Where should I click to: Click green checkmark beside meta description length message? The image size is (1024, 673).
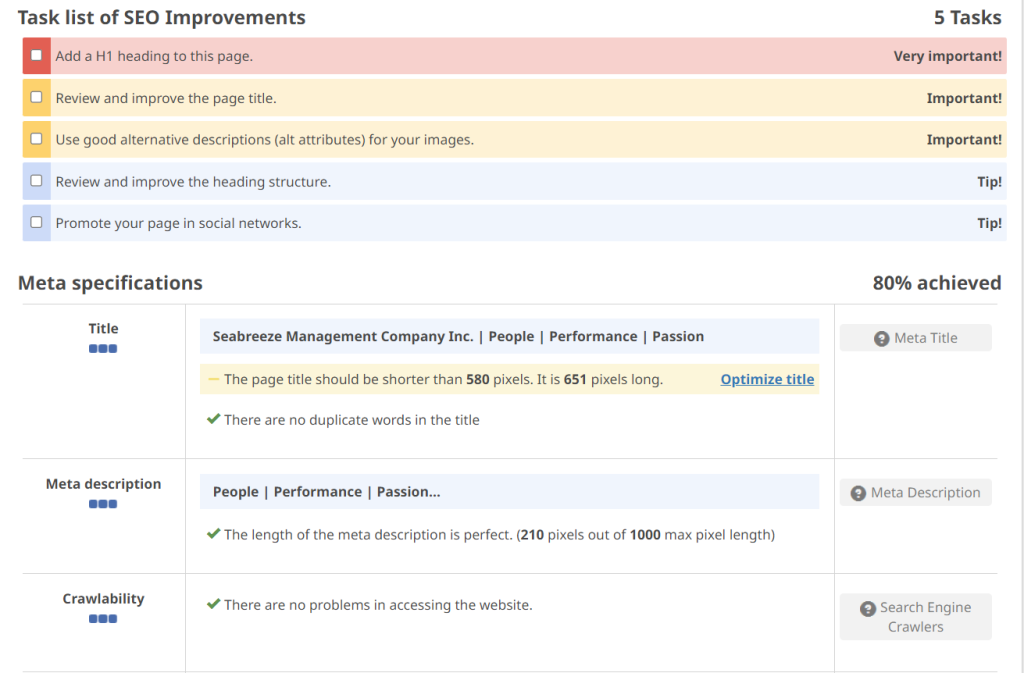(213, 534)
